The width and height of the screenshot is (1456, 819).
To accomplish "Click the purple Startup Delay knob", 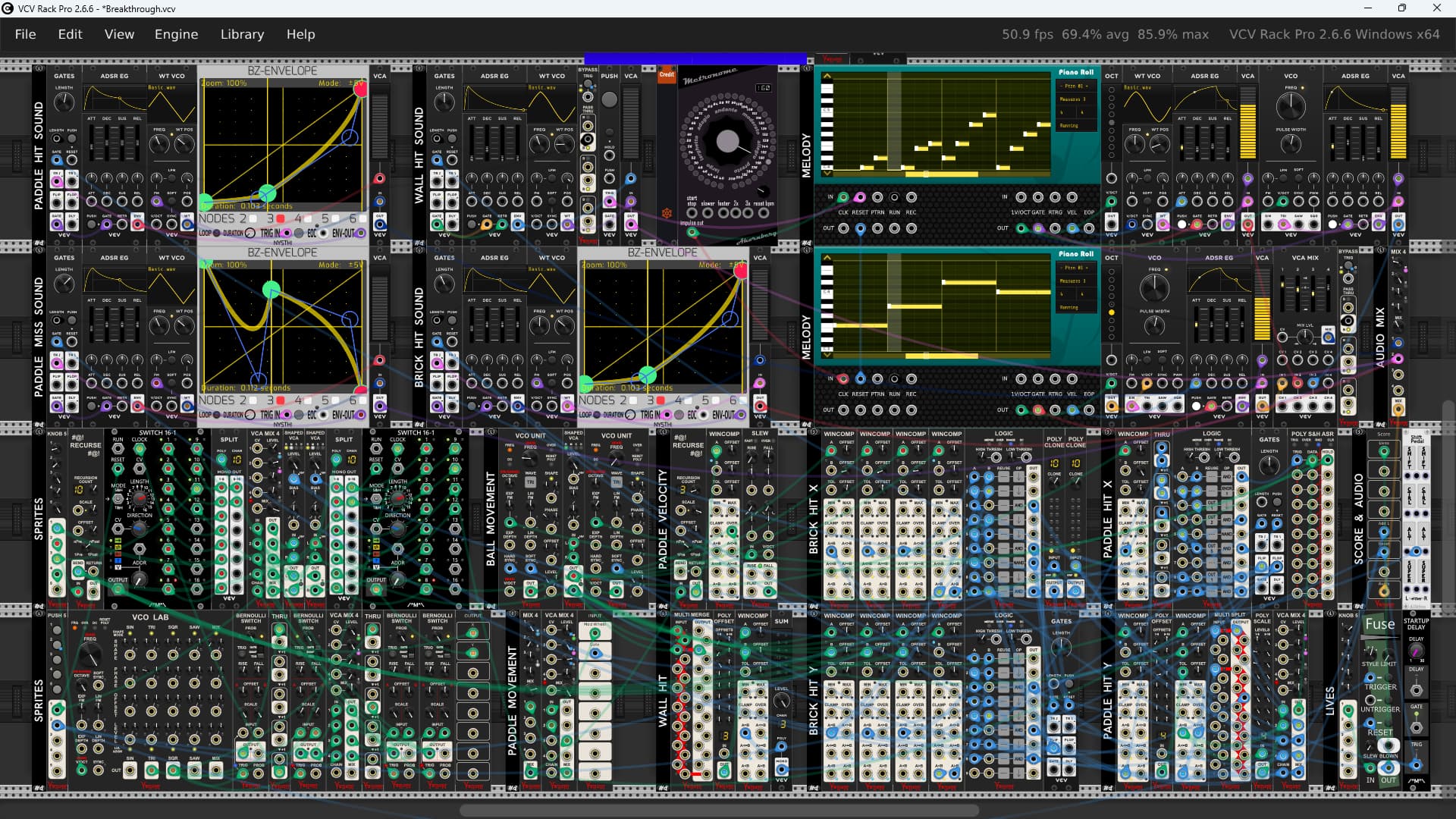I will pos(1416,651).
